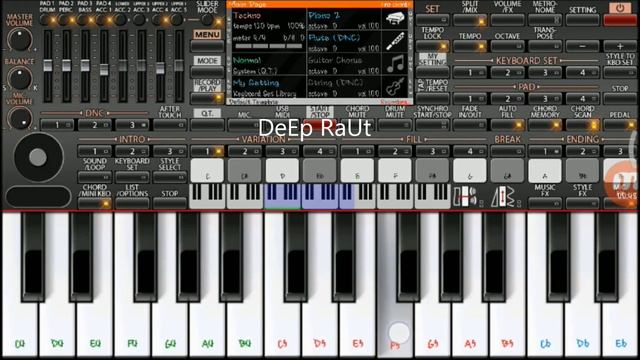The height and width of the screenshot is (360, 640).
Task: Open List/Options
Action: tap(132, 202)
